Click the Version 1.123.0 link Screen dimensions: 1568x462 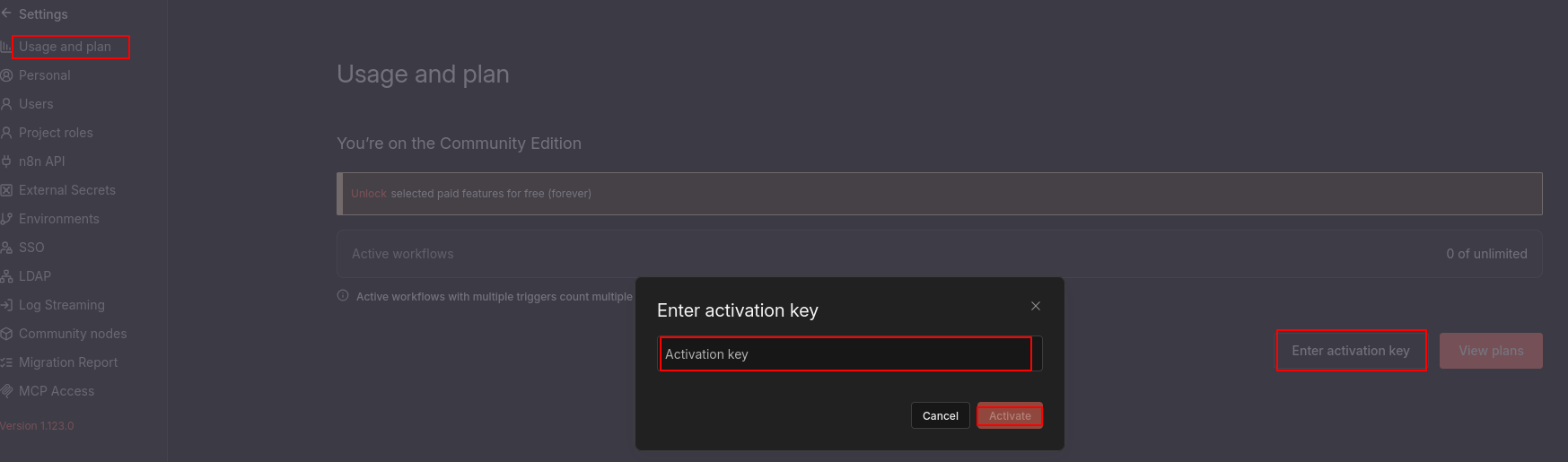click(x=37, y=426)
